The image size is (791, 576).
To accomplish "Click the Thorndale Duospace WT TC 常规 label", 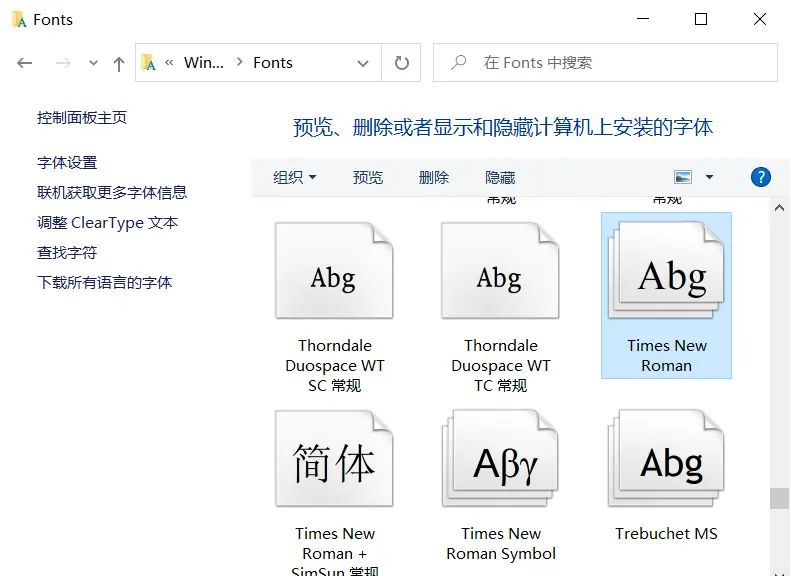I will (501, 365).
